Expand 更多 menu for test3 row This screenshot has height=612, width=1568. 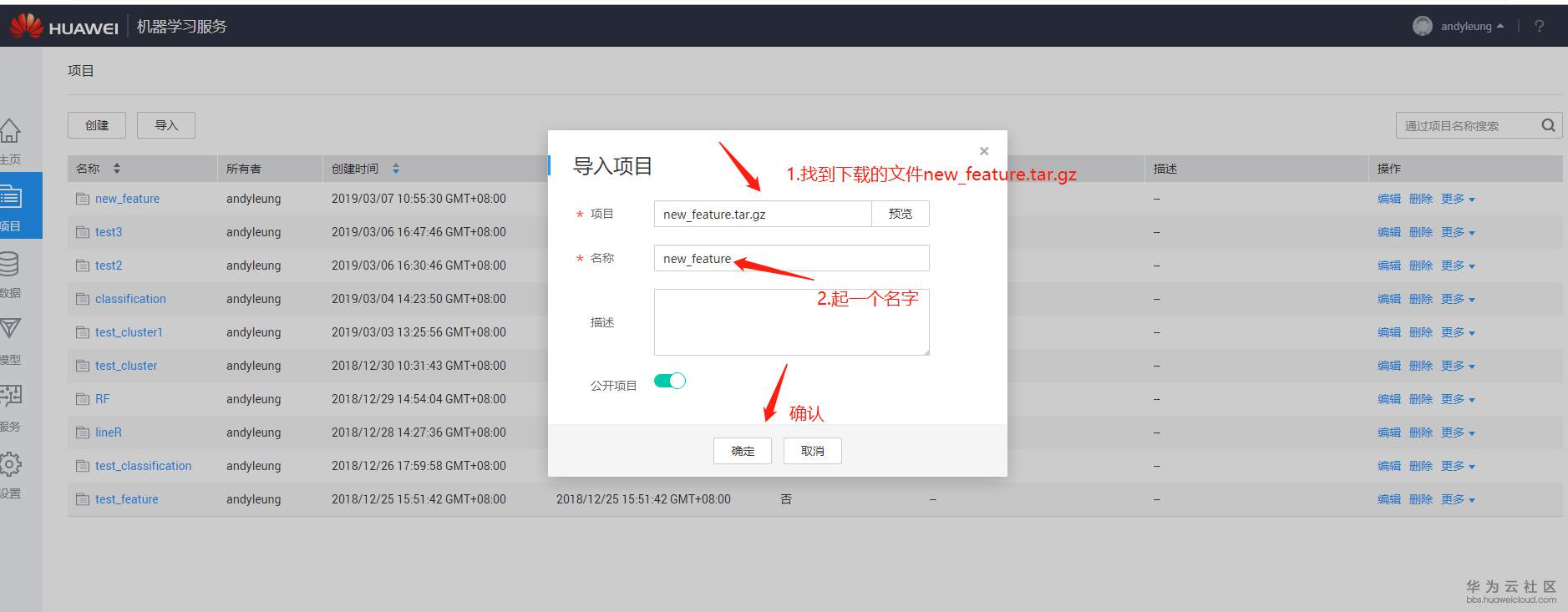click(1458, 232)
